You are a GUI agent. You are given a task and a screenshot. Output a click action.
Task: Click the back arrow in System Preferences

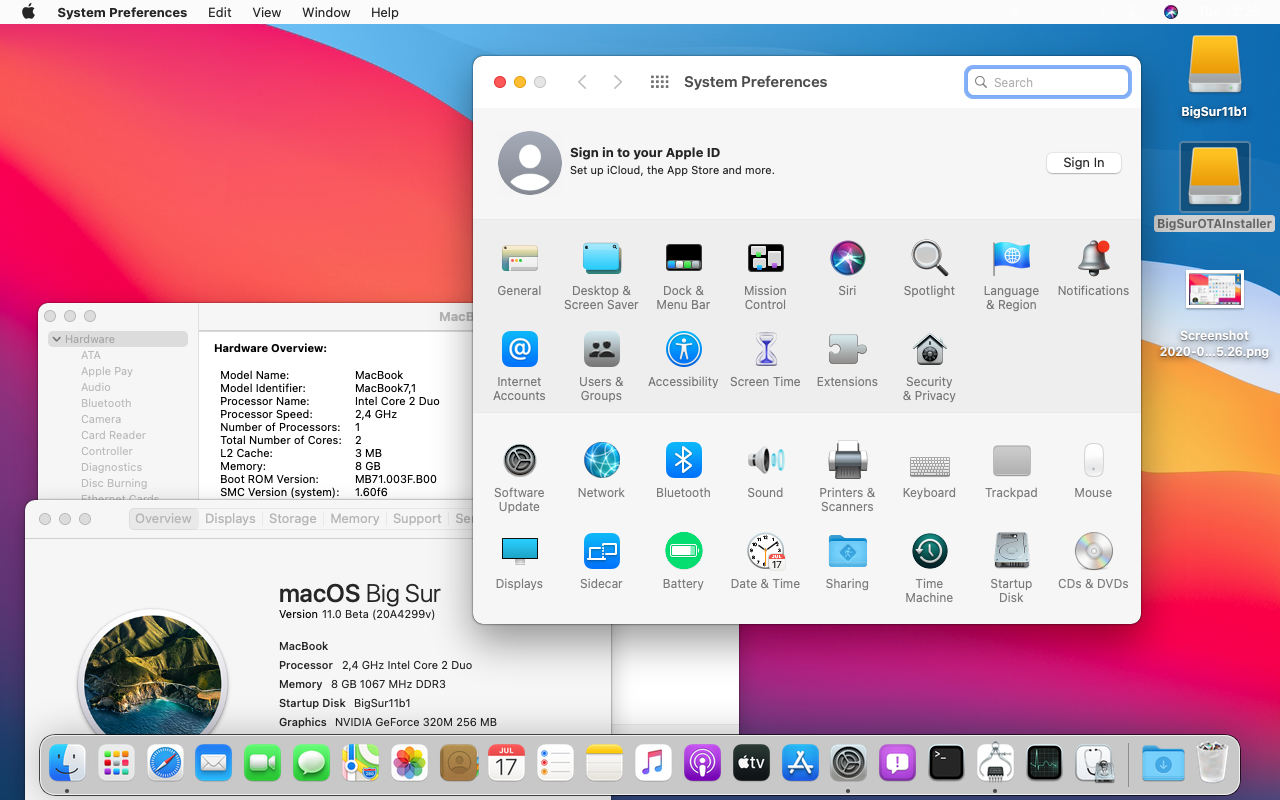tap(582, 82)
